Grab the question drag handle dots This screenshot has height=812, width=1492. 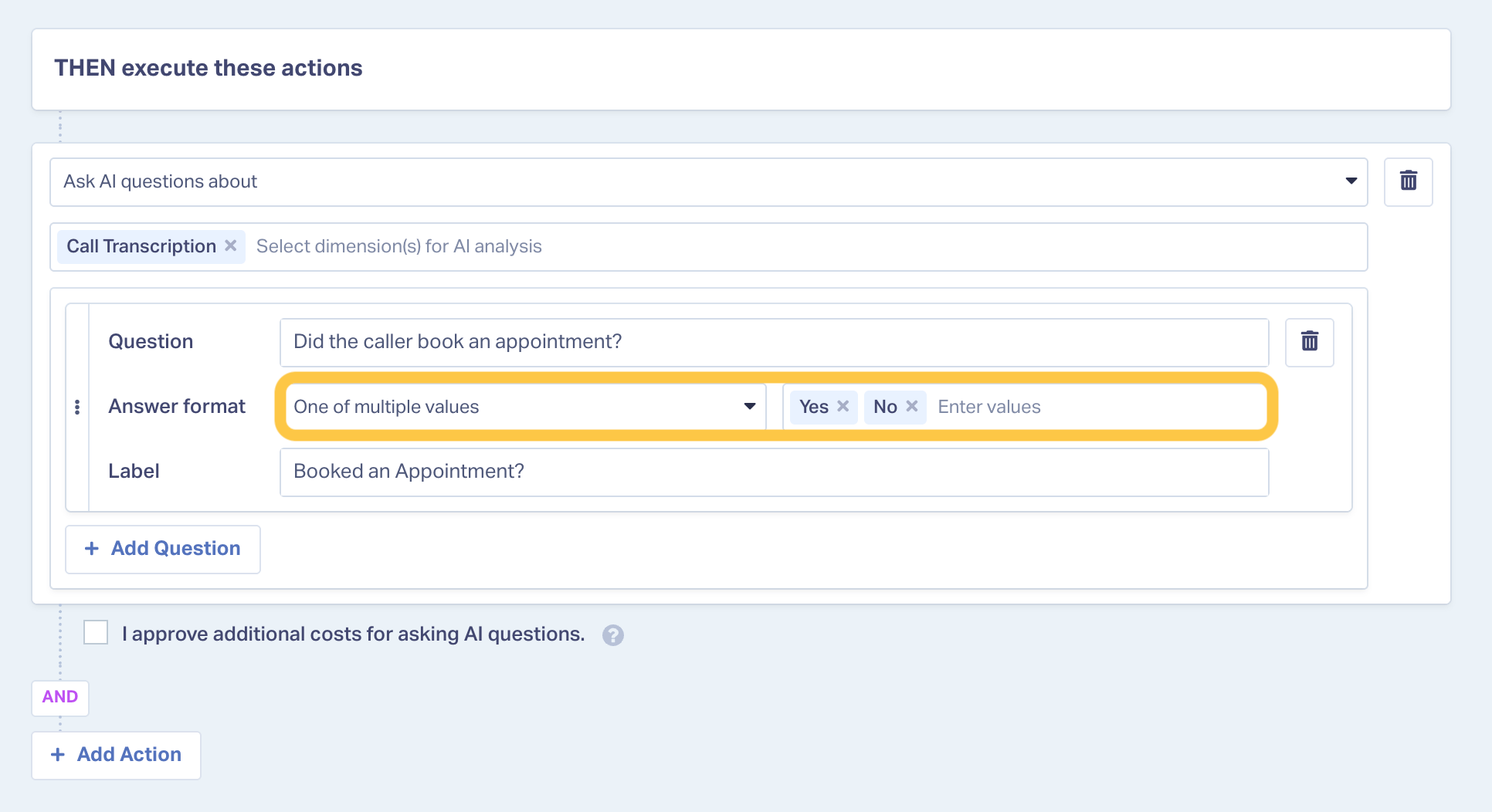click(77, 407)
